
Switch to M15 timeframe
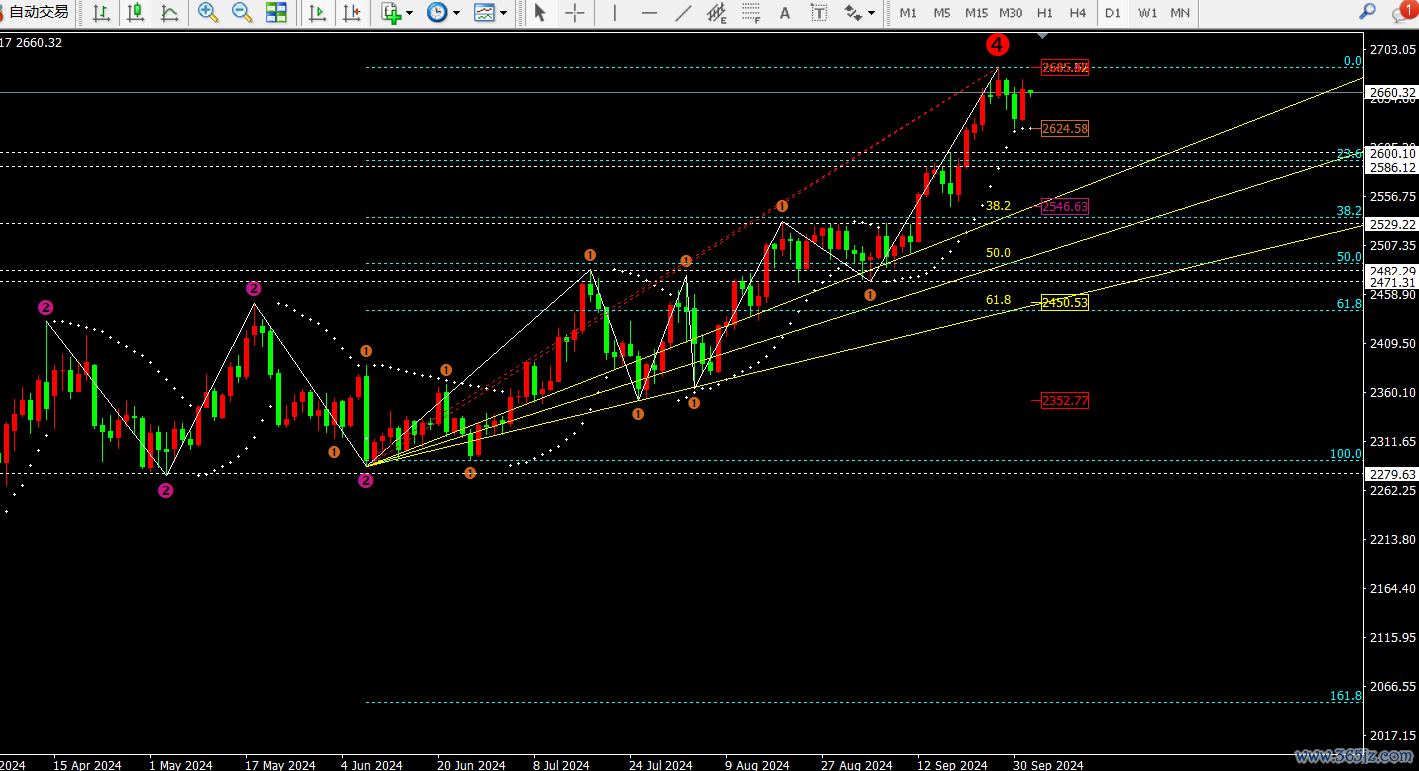977,13
